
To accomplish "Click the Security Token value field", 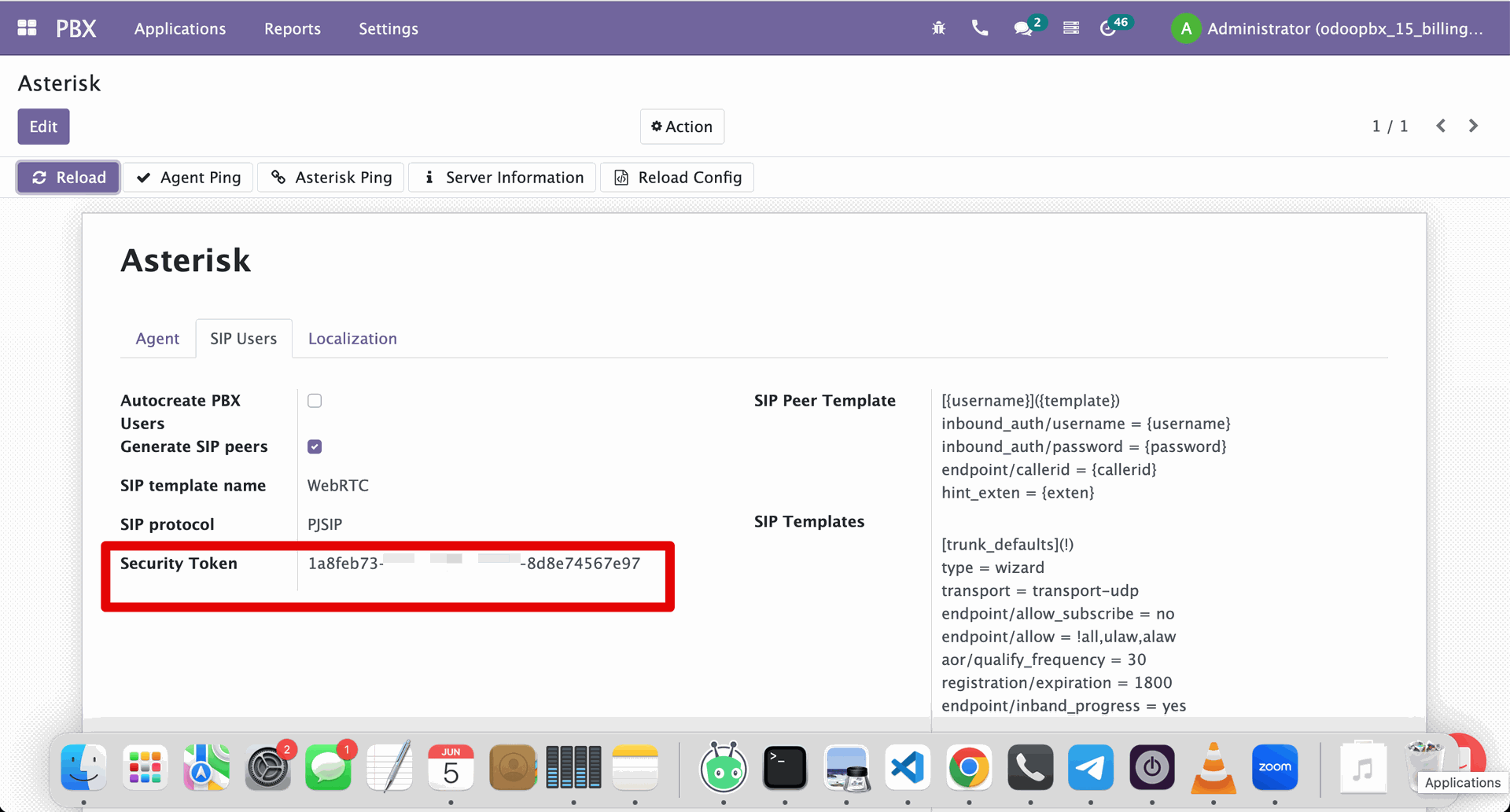I will 474,564.
